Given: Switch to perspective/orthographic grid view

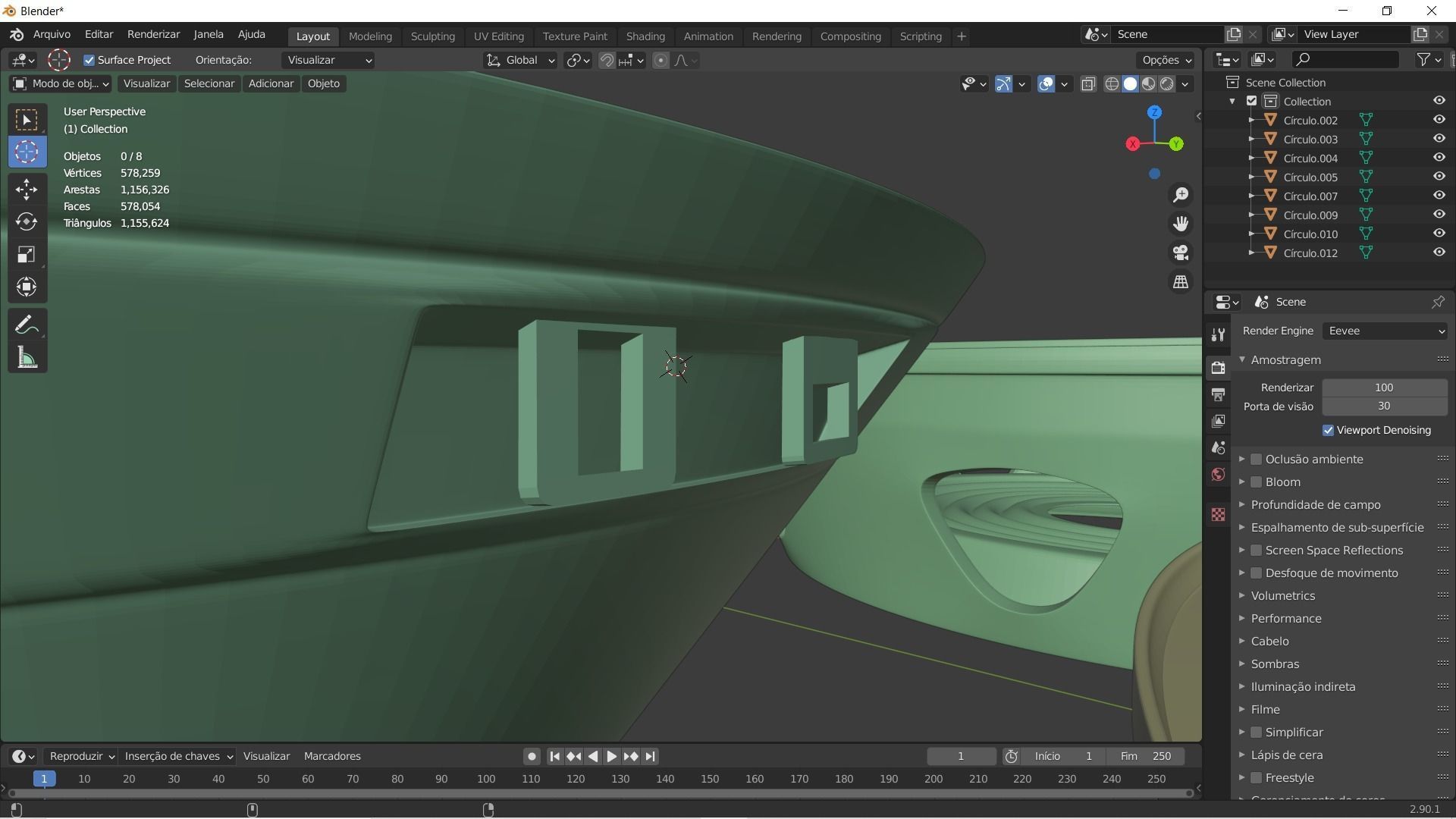Looking at the screenshot, I should 1181,281.
